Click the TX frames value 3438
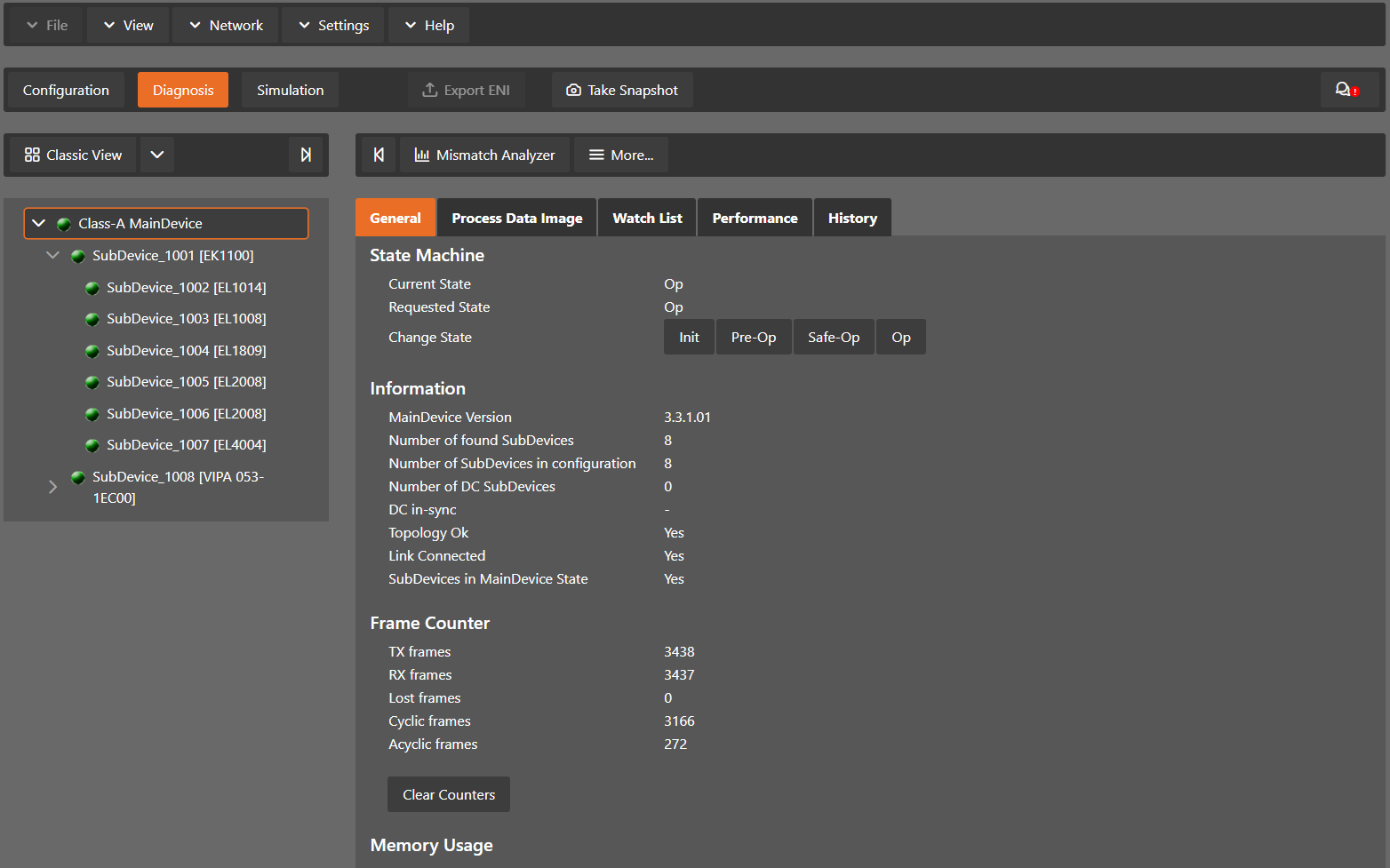 679,651
